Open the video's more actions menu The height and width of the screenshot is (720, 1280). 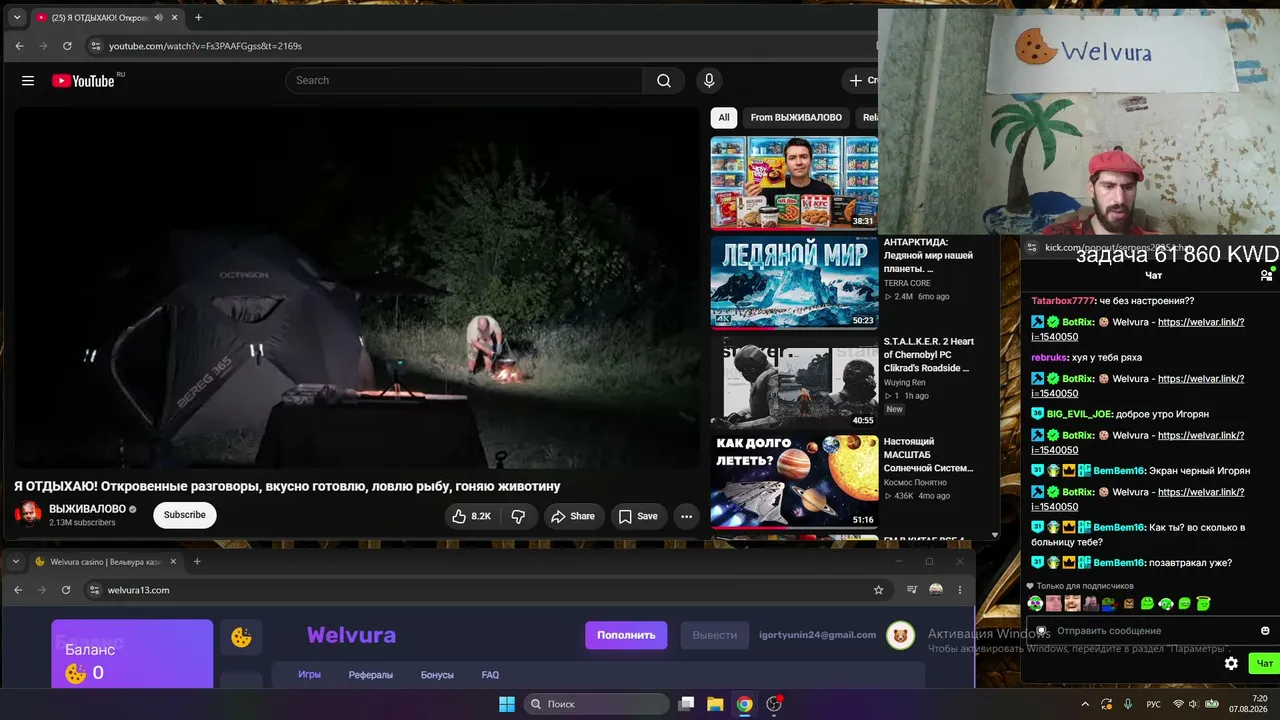click(x=686, y=516)
